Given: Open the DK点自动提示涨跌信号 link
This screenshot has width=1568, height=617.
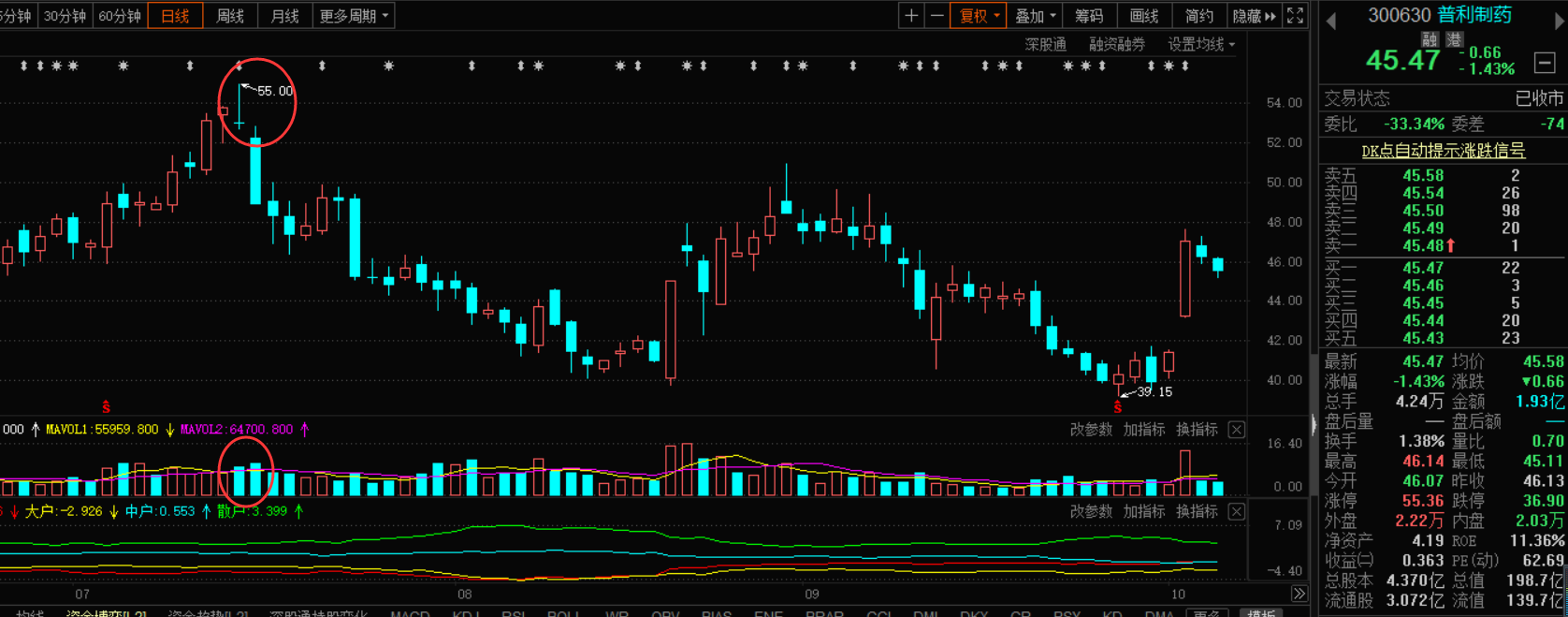Looking at the screenshot, I should click(x=1443, y=151).
